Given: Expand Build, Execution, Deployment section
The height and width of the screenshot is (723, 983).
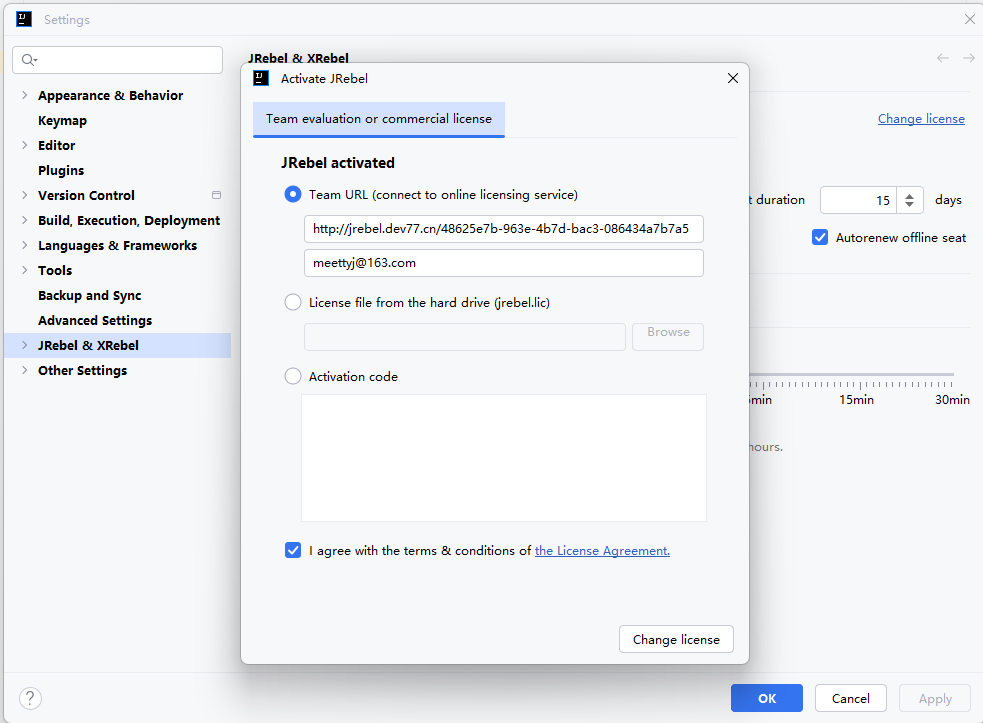Looking at the screenshot, I should click(24, 221).
